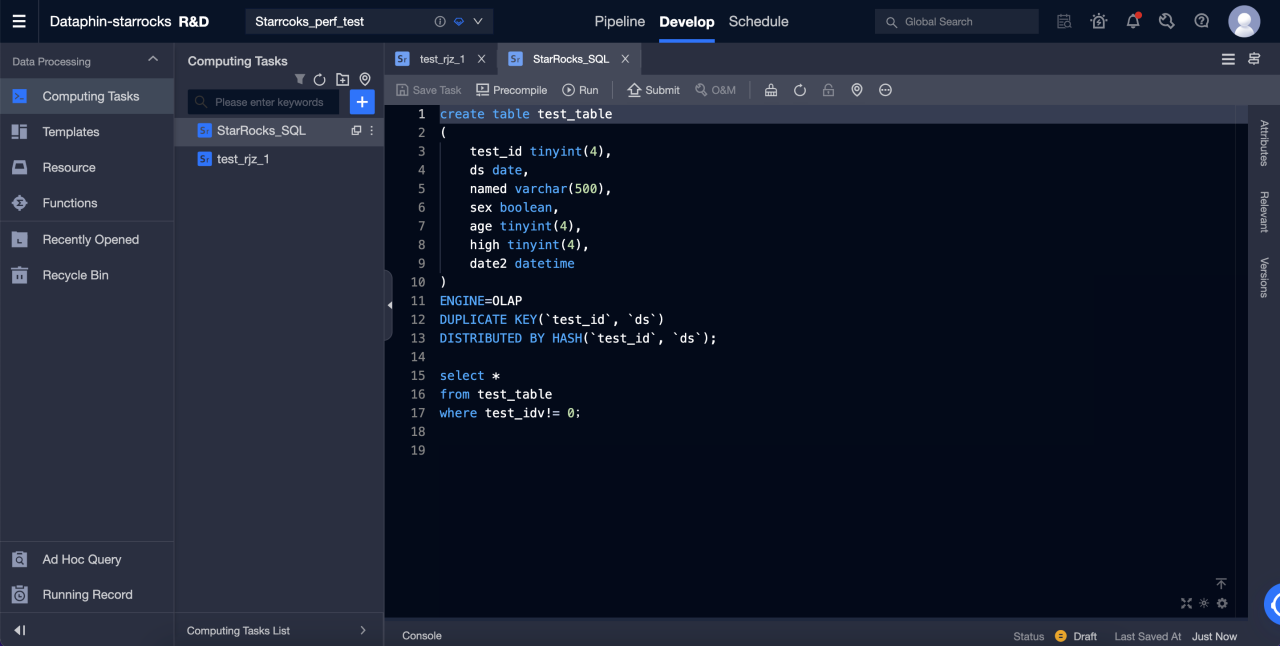Submit the current task
1280x646 pixels.
653,90
